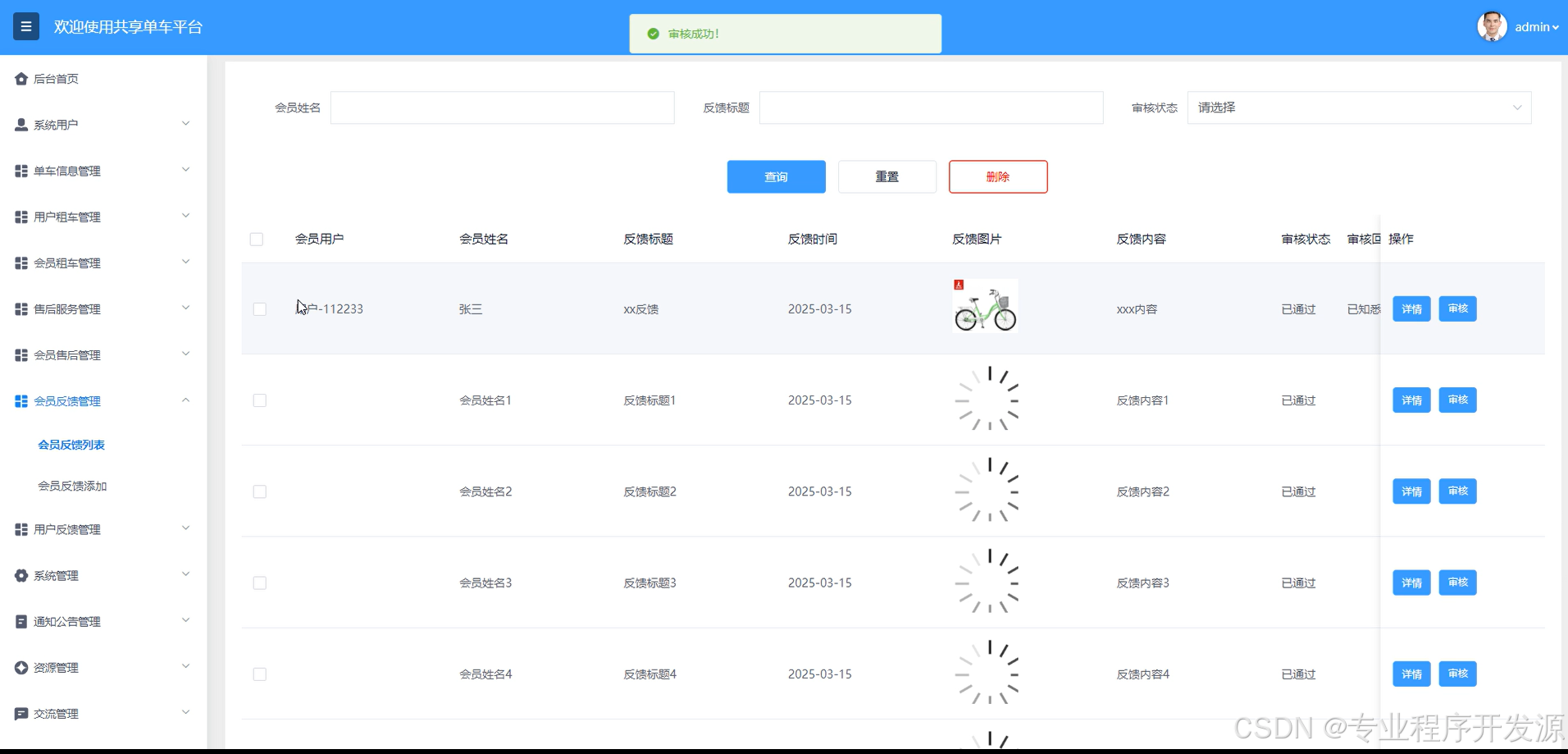Expand the 会员租车管理 chevron
Screen dimensions: 1568x754
point(185,262)
